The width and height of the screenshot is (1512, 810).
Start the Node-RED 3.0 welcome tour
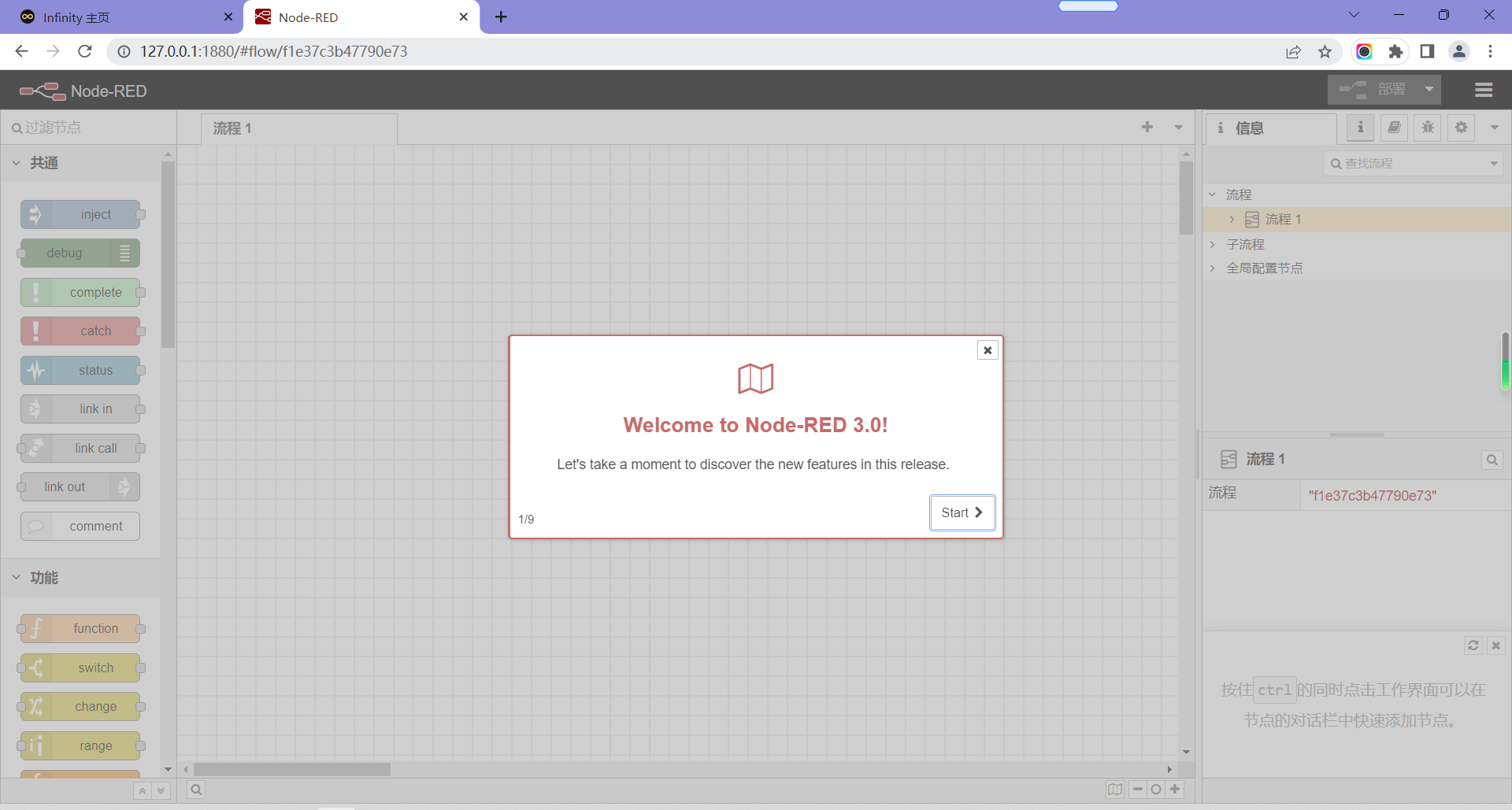[962, 512]
